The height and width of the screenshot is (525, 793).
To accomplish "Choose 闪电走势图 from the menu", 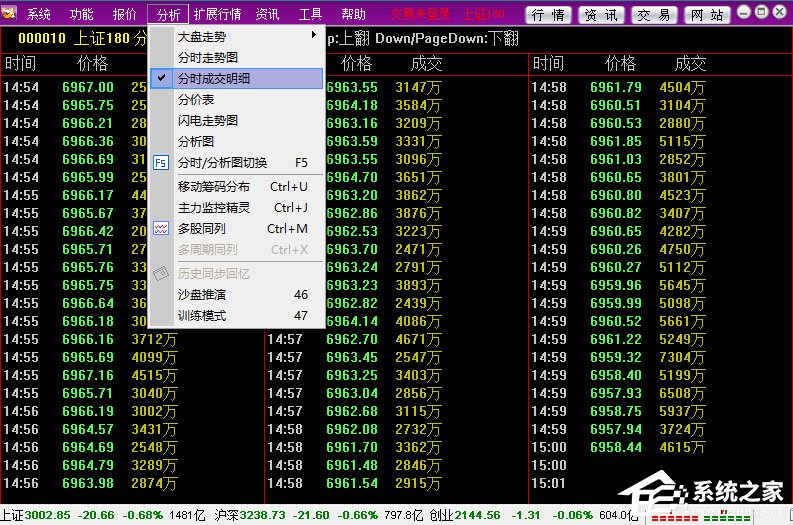I will pos(237,121).
